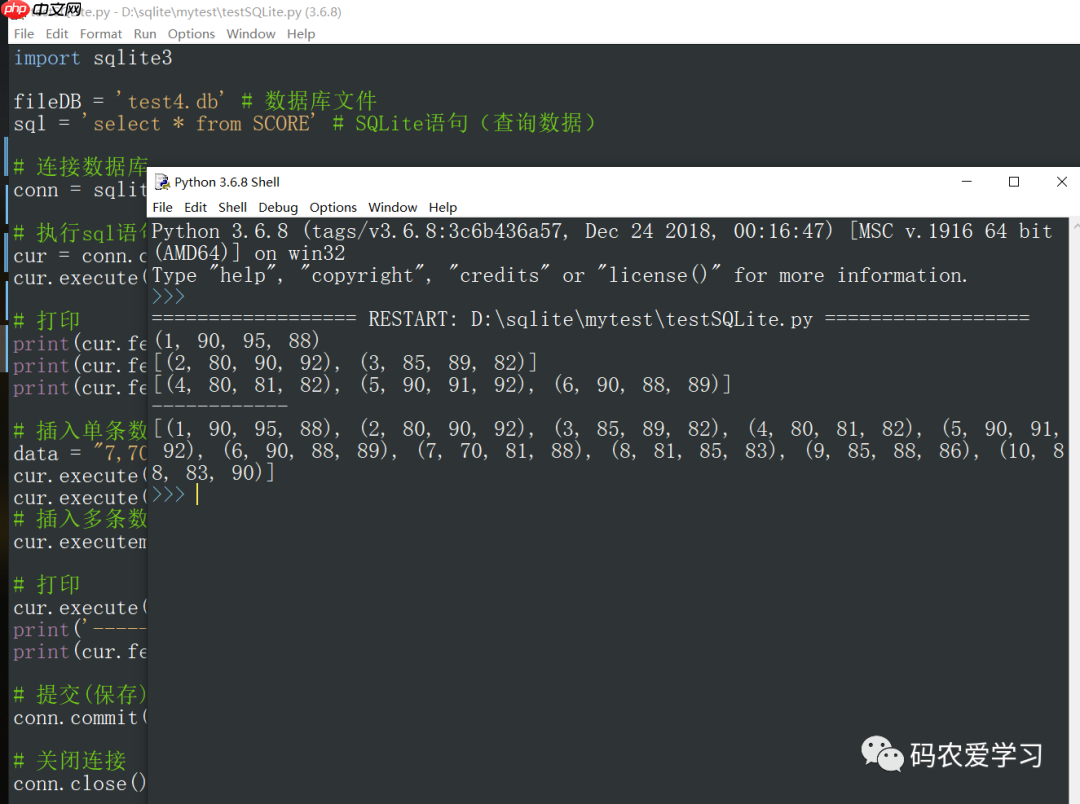Viewport: 1080px width, 804px height.
Task: Open Help menu in the editor window
Action: [x=301, y=34]
